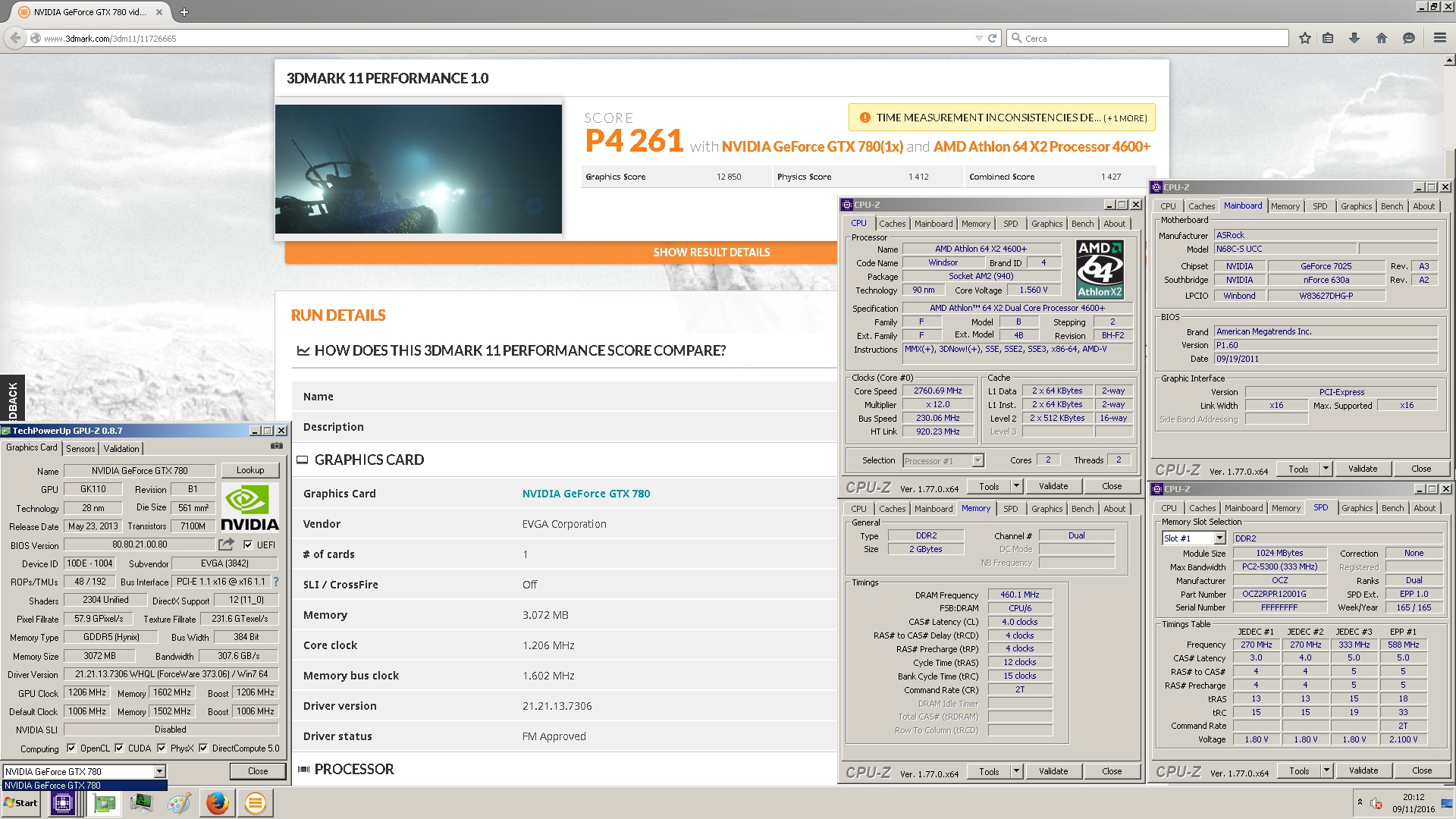Click the orange circle taskbar icon
Image resolution: width=1456 pixels, height=819 pixels.
(x=256, y=803)
